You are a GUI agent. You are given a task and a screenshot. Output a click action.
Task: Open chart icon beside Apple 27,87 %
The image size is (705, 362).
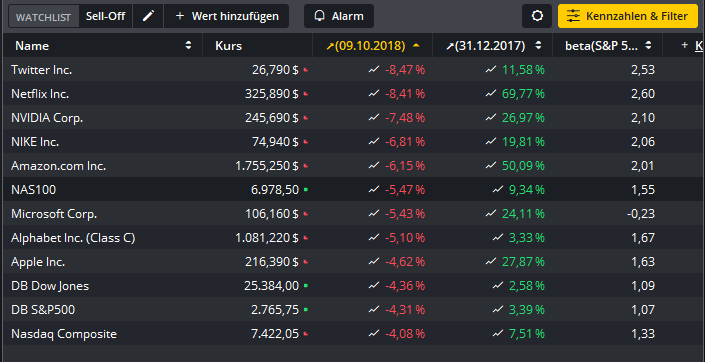point(491,262)
